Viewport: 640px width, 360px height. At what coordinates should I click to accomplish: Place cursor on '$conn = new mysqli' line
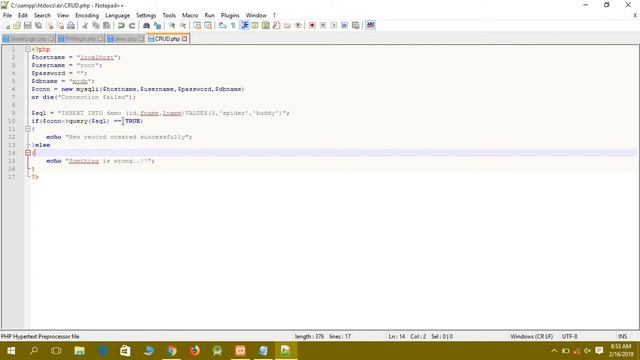click(x=138, y=89)
